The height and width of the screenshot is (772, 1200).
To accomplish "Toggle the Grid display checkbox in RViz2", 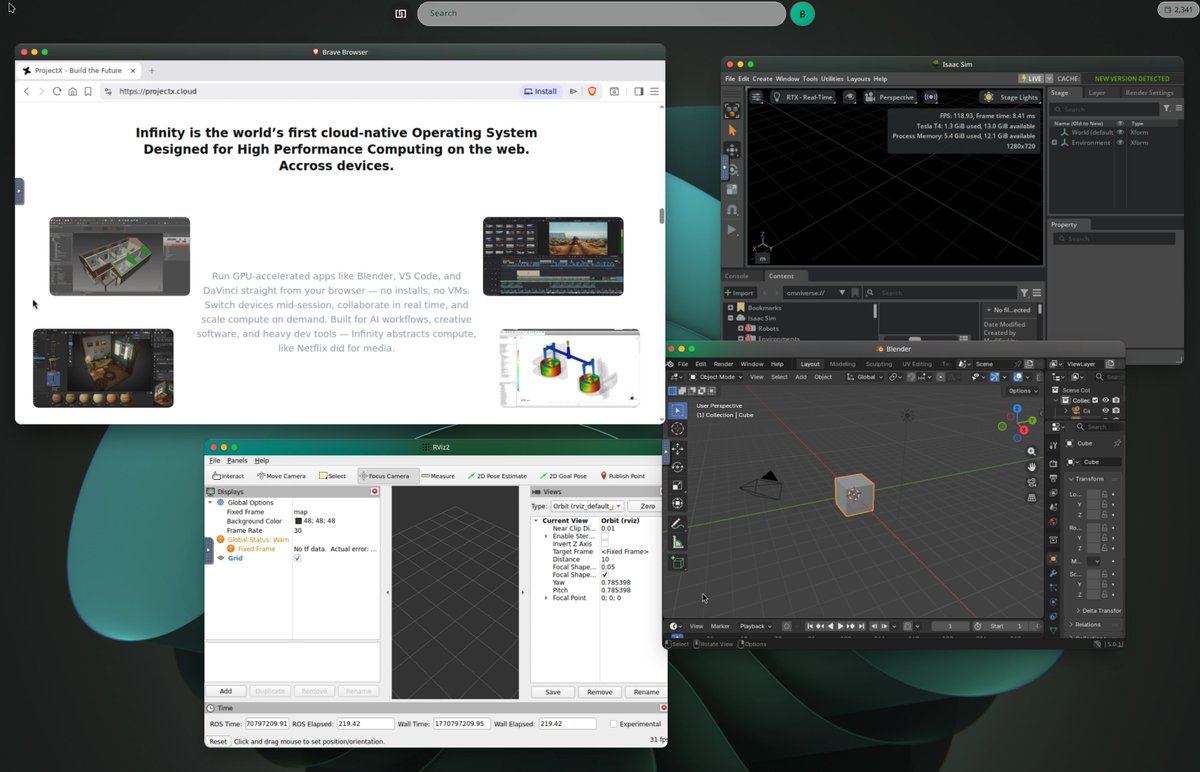I will (297, 558).
